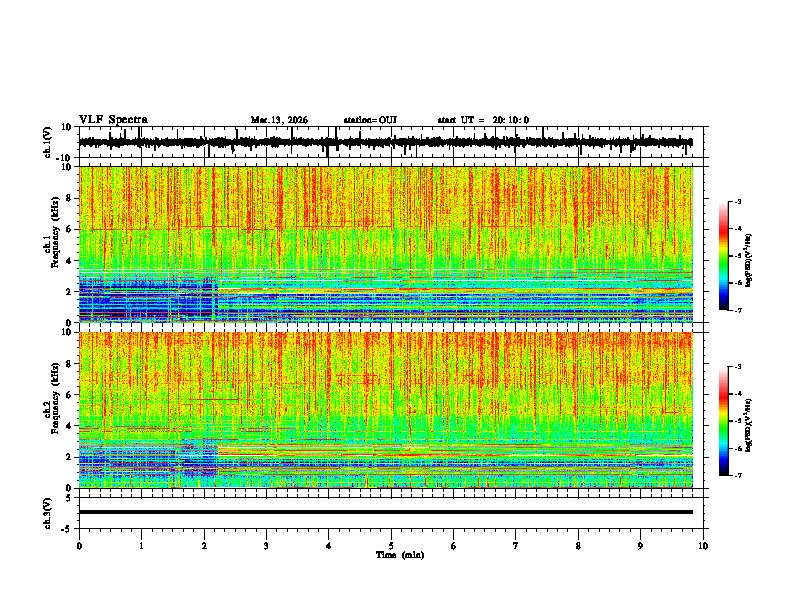Click the ch.1 colorbar log(PSD) label

coord(748,260)
